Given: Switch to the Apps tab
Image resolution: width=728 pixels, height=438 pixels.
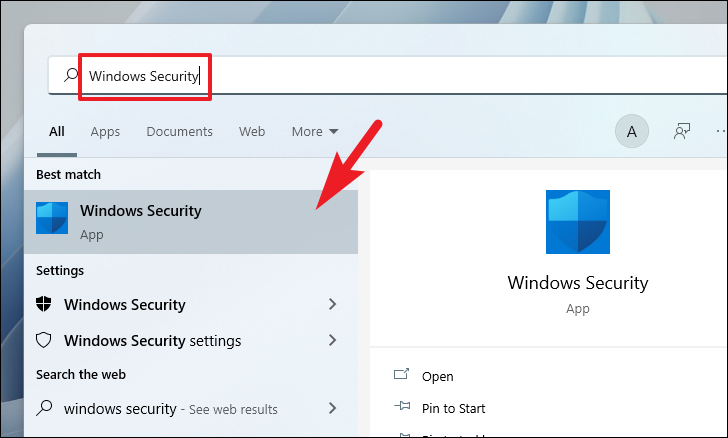Looking at the screenshot, I should (x=105, y=132).
